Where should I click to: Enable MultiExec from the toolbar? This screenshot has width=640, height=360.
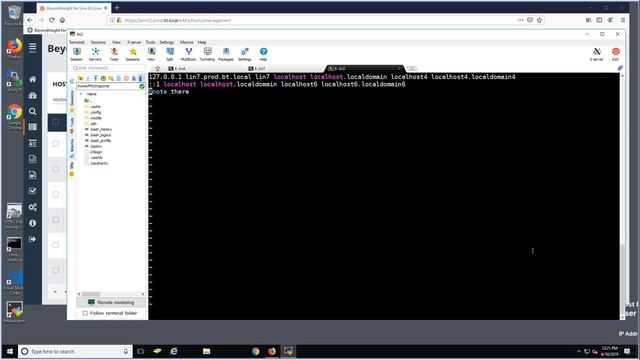[189, 53]
